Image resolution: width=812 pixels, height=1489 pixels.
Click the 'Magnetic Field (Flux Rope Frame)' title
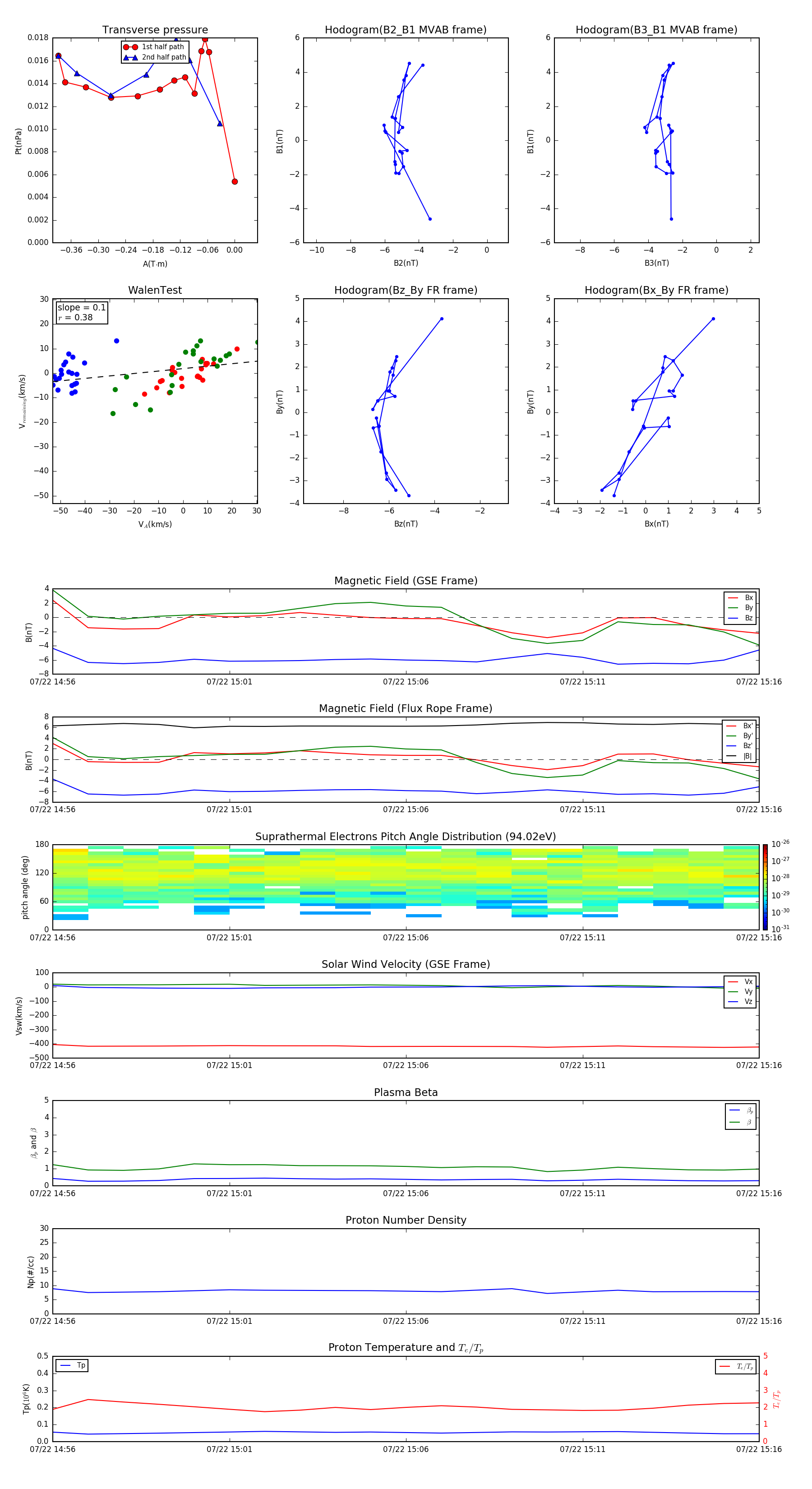pyautogui.click(x=406, y=709)
